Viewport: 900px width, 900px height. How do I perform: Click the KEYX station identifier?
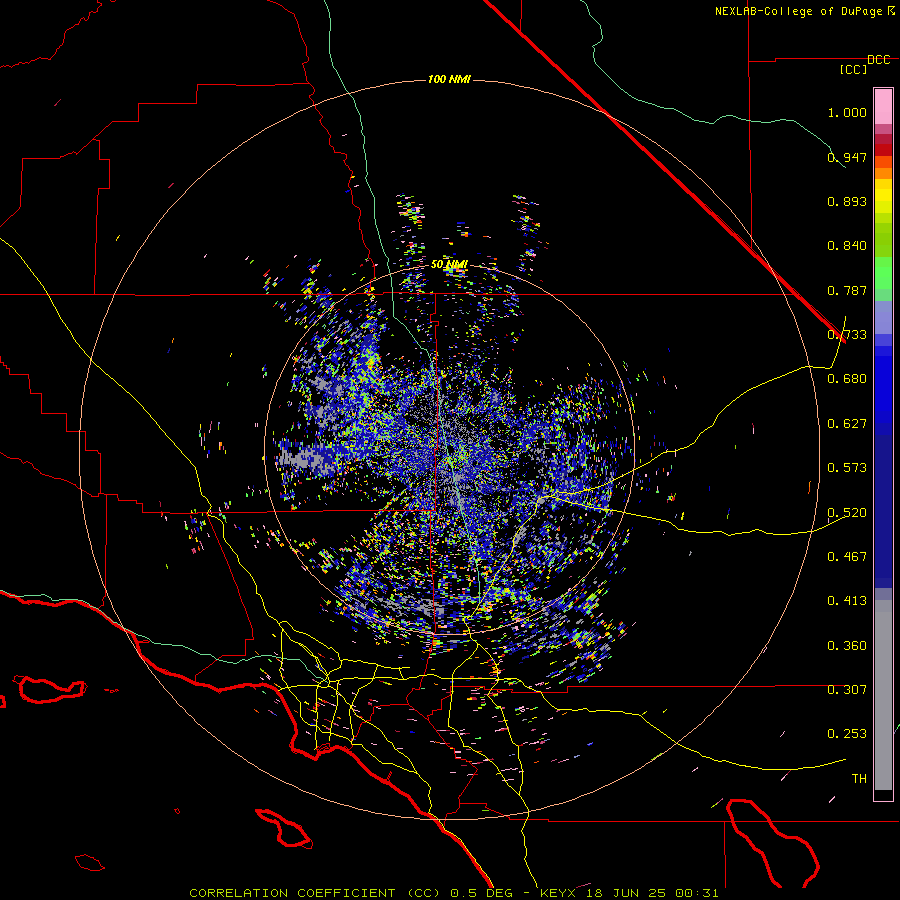point(557,893)
